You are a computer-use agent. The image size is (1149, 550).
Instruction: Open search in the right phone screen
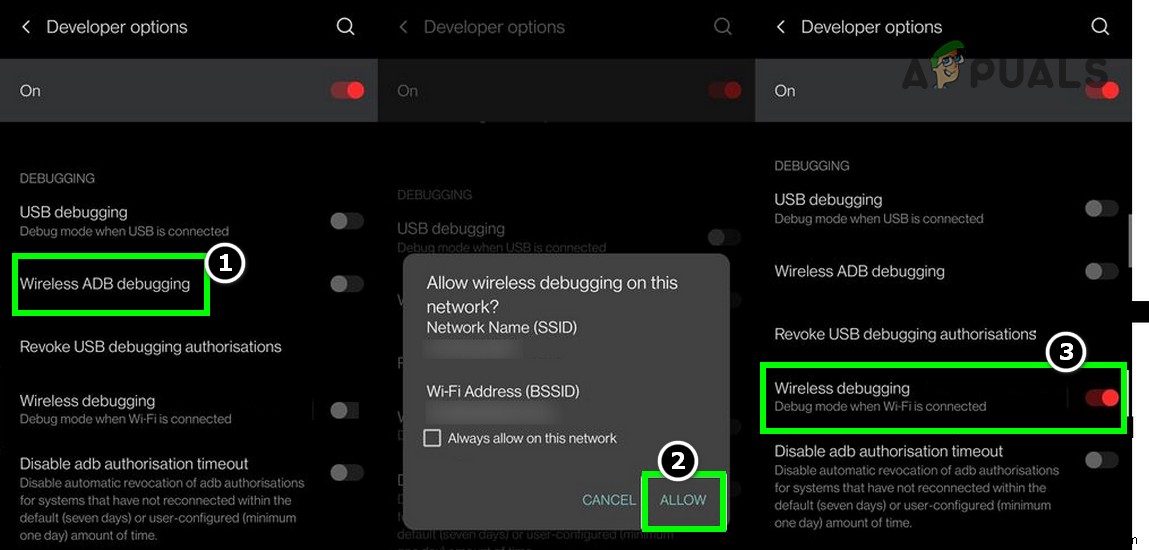(x=1100, y=27)
